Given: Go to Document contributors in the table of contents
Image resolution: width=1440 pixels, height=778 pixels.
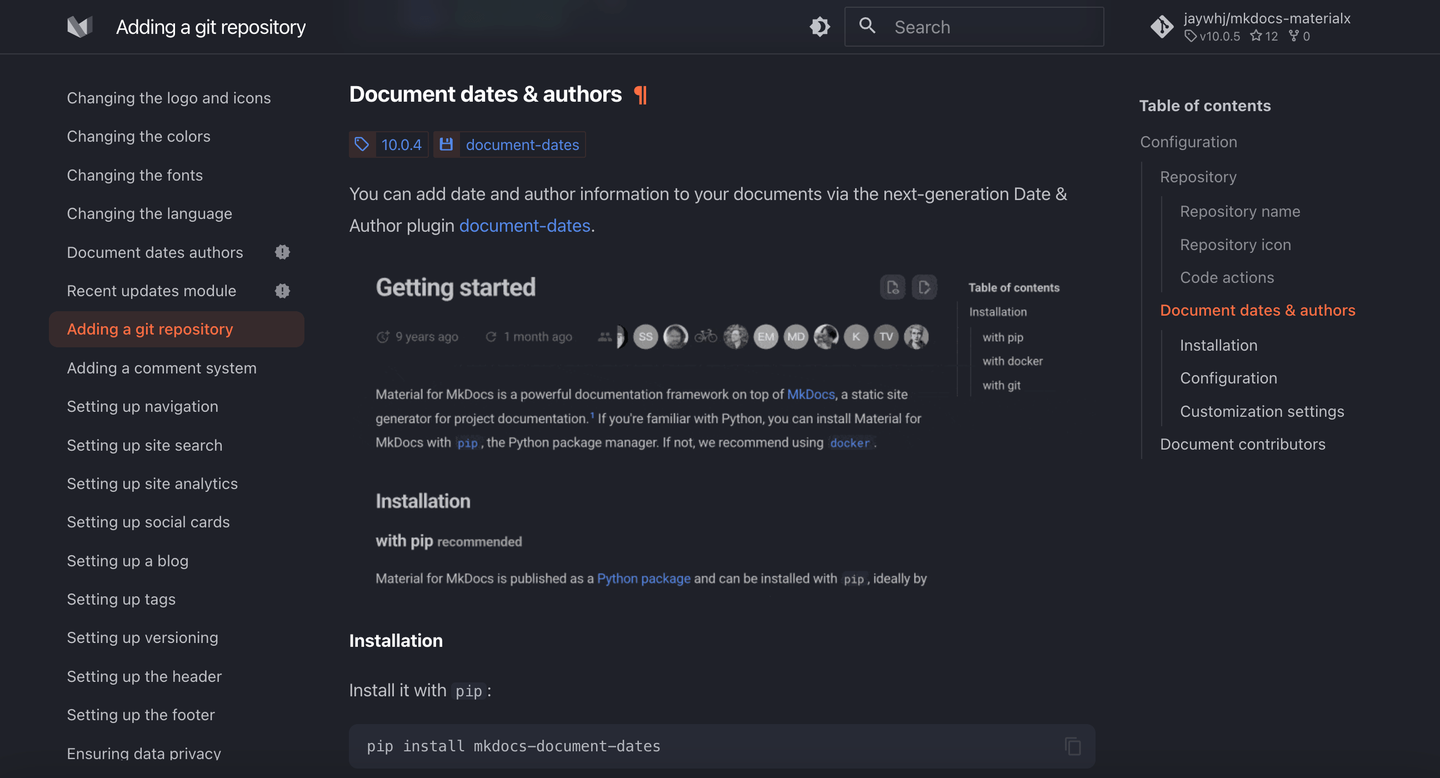Looking at the screenshot, I should [1243, 444].
